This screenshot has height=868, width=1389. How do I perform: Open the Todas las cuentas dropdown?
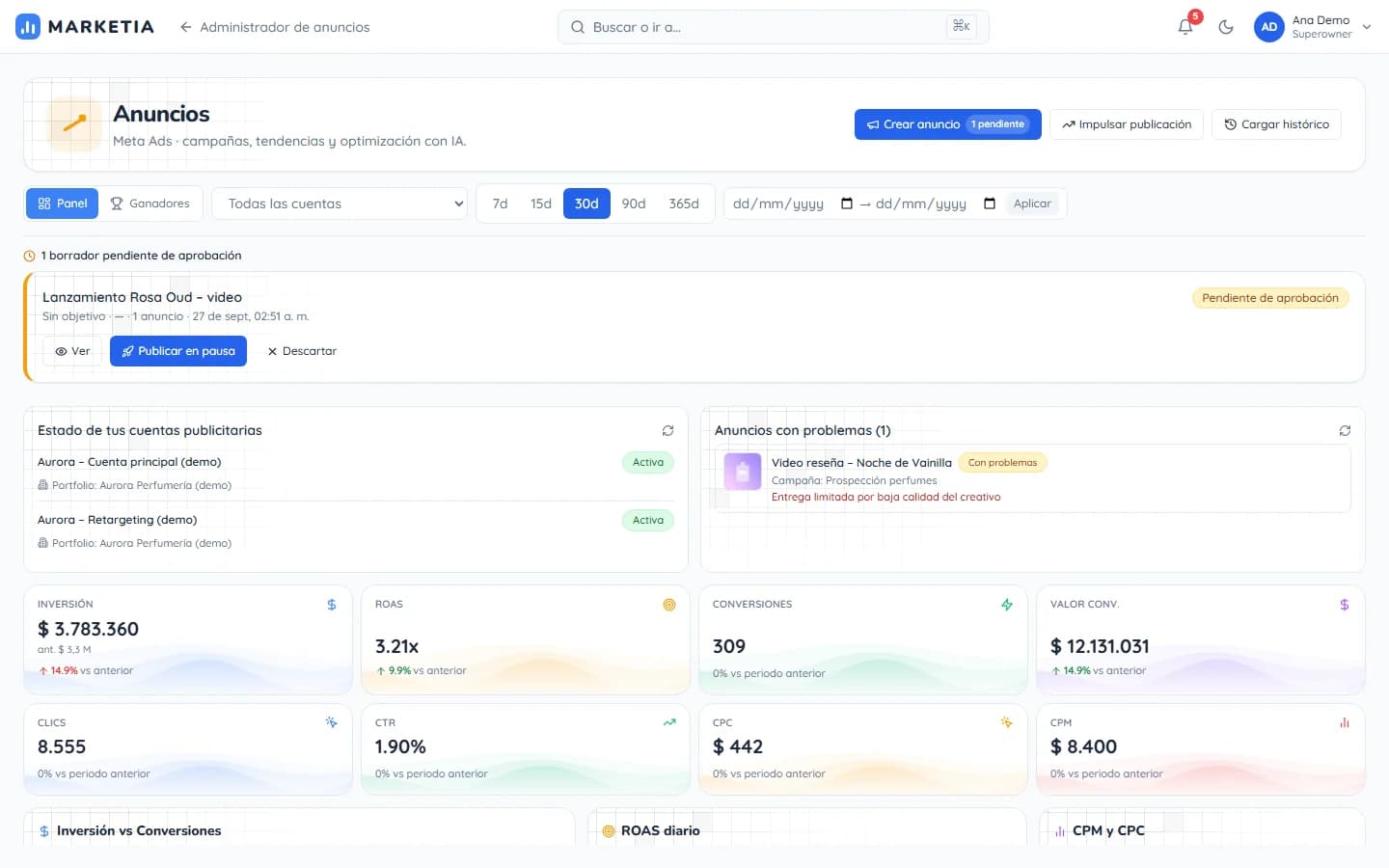tap(339, 203)
